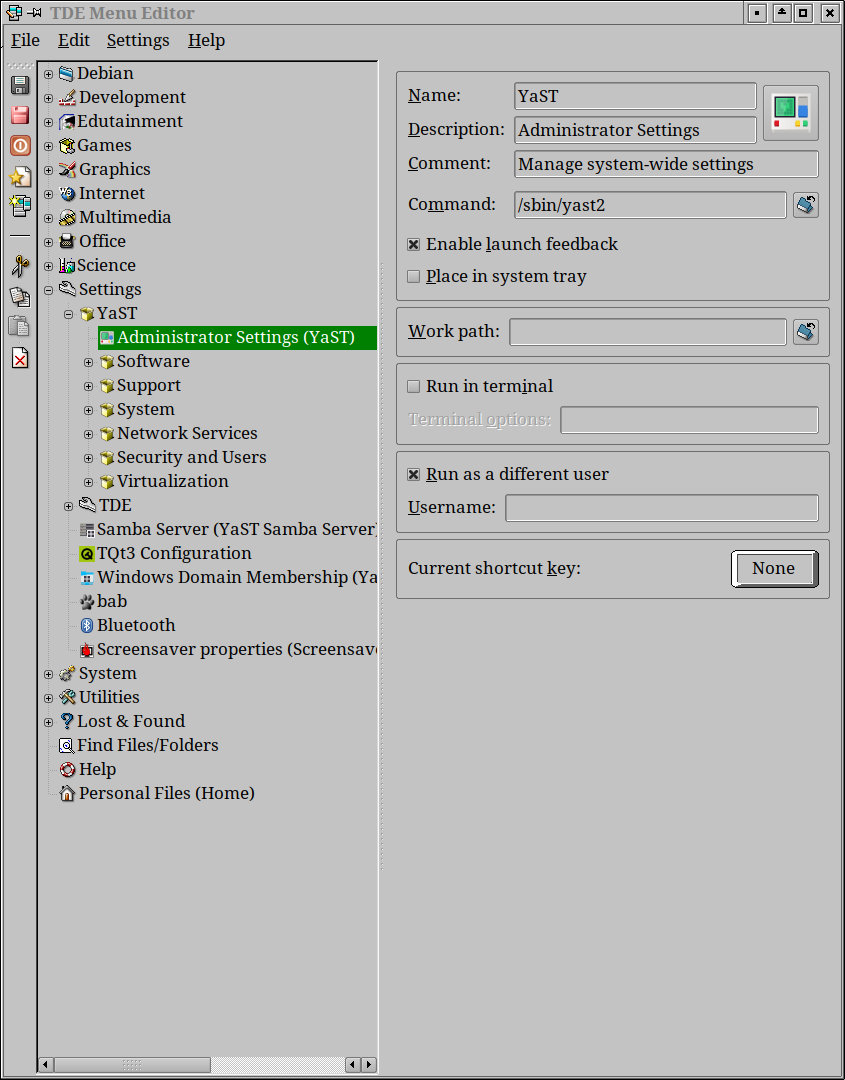Viewport: 845px width, 1080px height.
Task: Copy the selected menu entry
Action: pos(20,296)
